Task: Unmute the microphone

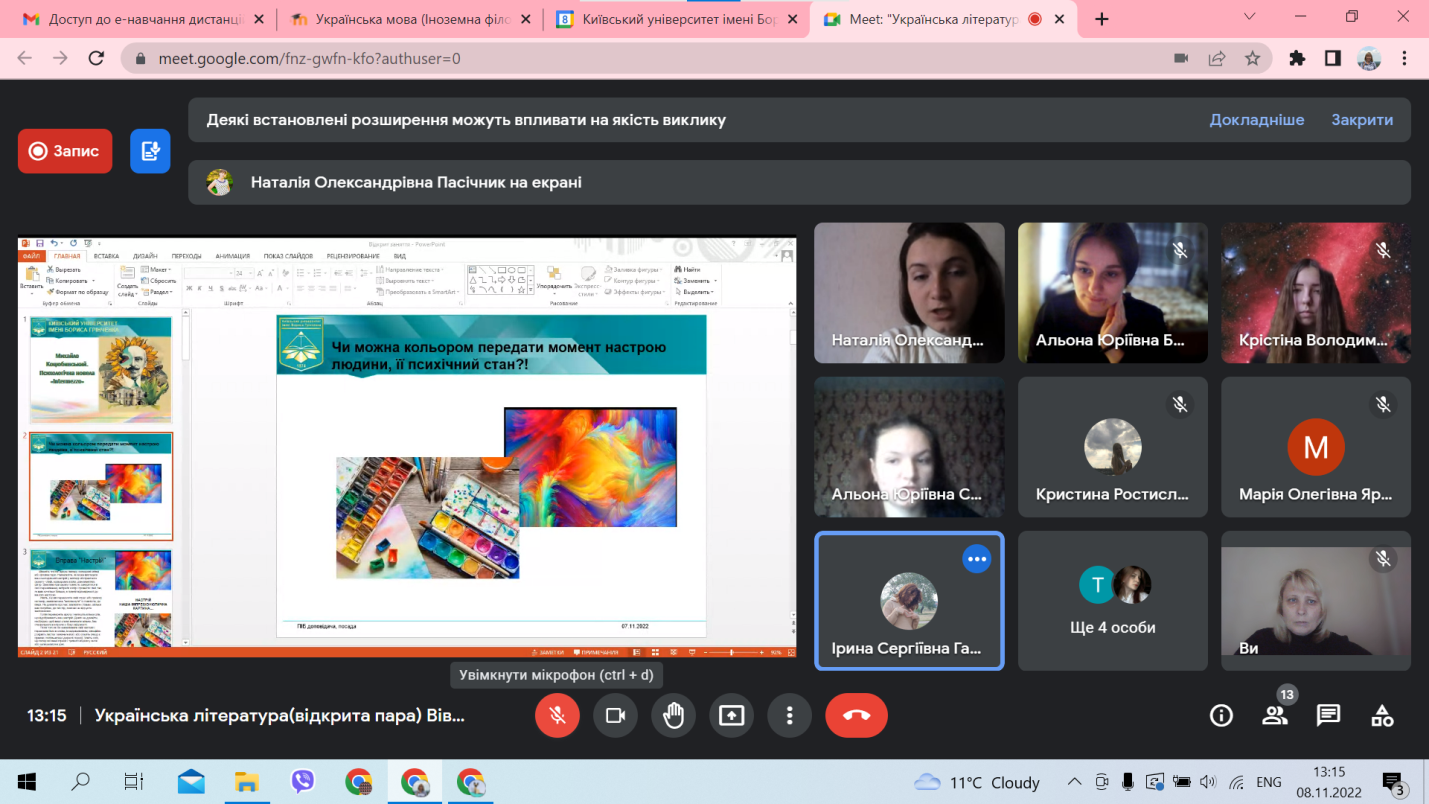Action: (557, 716)
